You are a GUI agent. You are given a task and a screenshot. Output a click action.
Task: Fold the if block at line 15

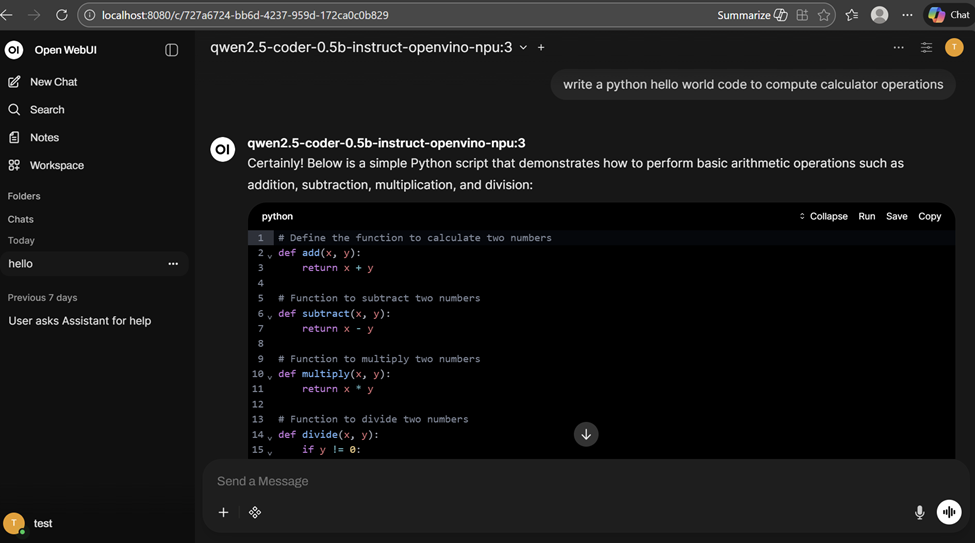pyautogui.click(x=270, y=452)
